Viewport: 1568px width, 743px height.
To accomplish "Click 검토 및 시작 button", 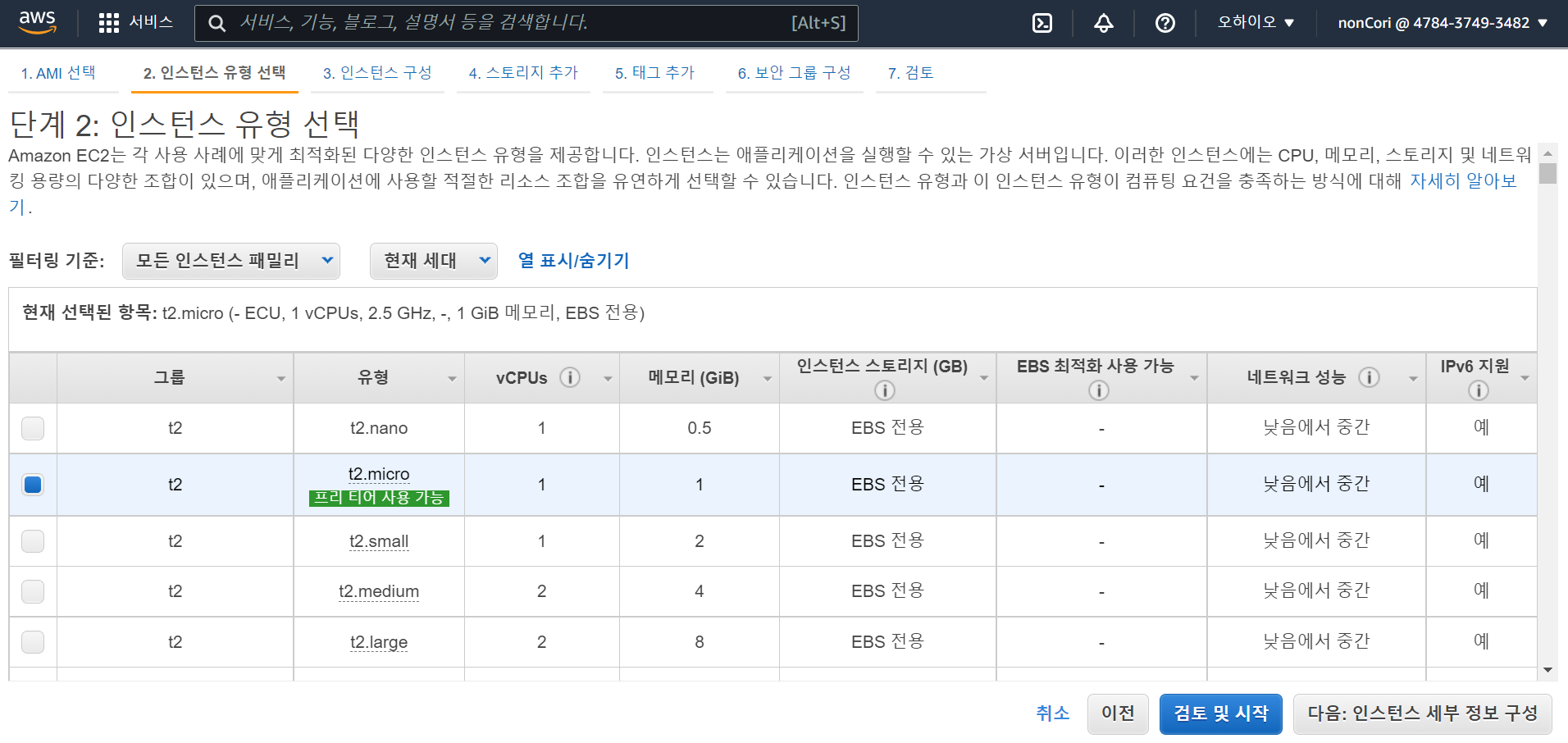I will [1220, 713].
